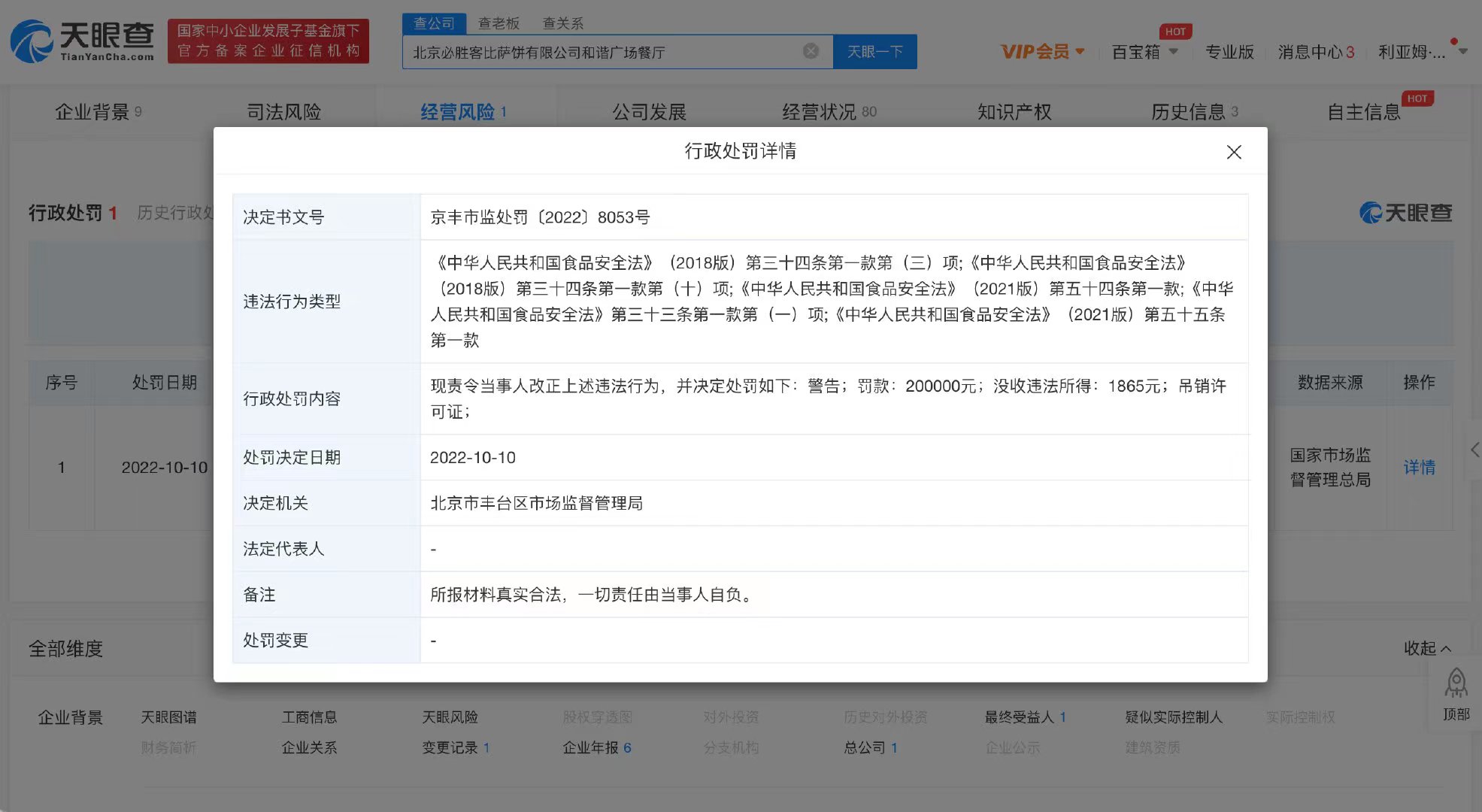Image resolution: width=1482 pixels, height=812 pixels.
Task: Collapse the 全部维度 section with 收起
Action: pos(1427,648)
